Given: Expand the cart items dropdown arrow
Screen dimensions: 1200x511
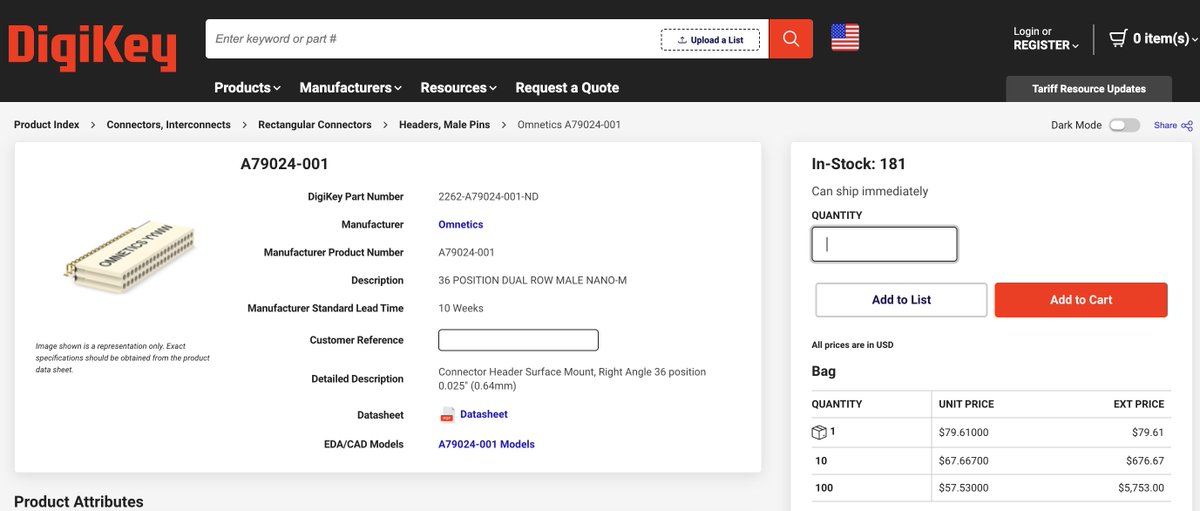Looking at the screenshot, I should [x=1195, y=39].
